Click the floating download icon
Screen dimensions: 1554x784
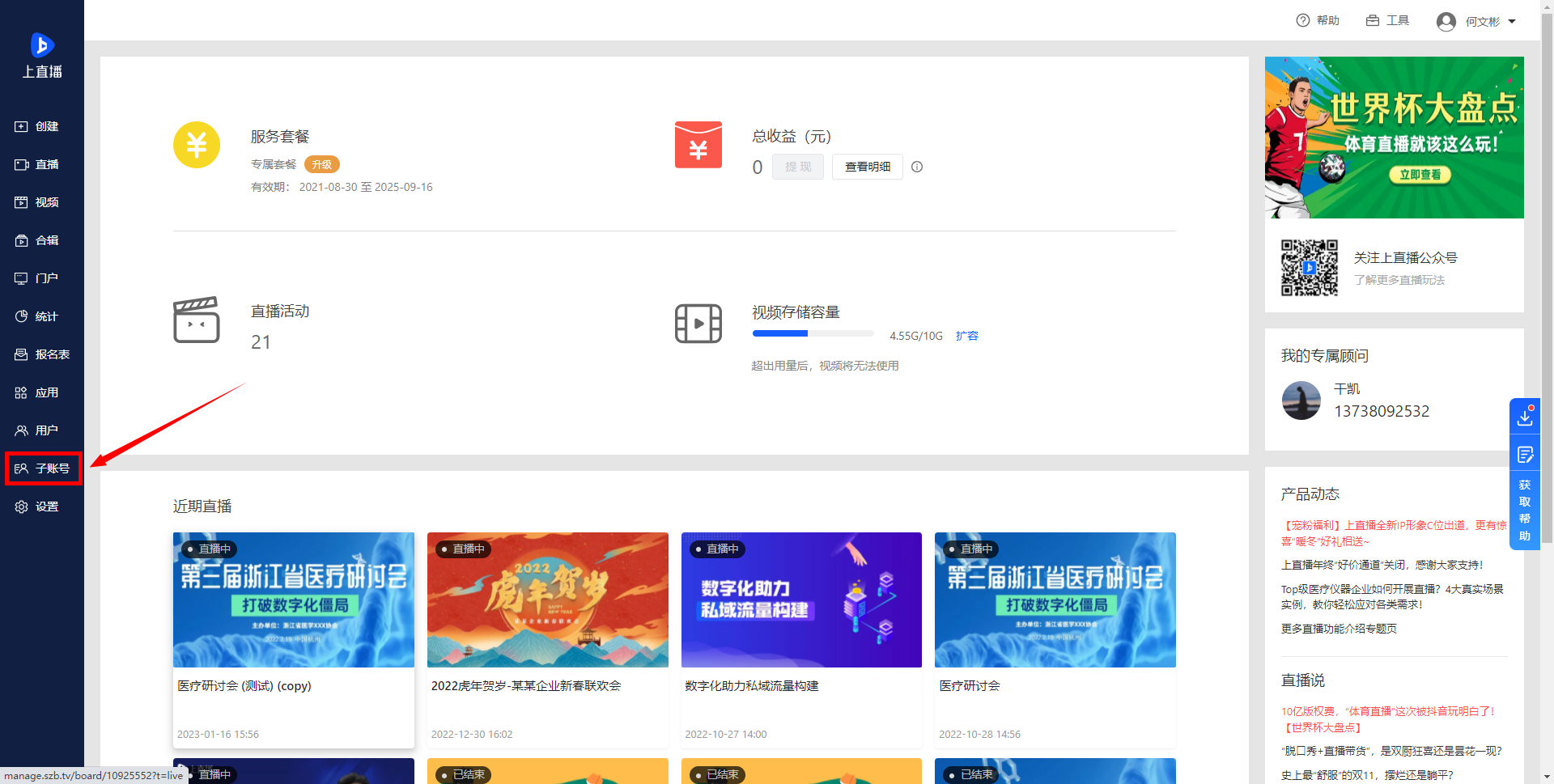click(1525, 417)
